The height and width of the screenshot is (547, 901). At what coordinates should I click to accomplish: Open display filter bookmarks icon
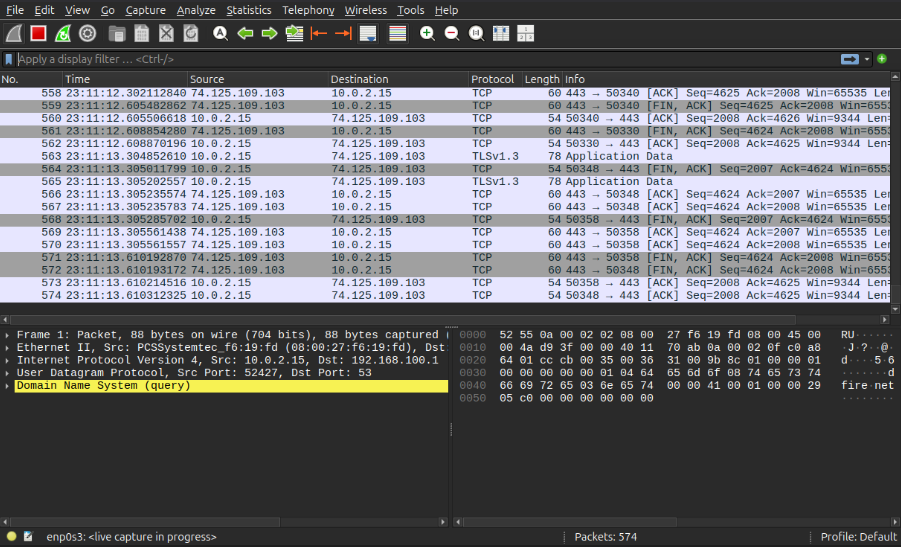pos(9,59)
